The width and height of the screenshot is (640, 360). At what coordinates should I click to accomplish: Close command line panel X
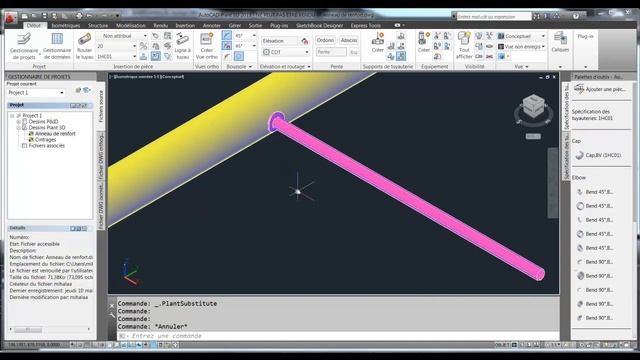[112, 306]
